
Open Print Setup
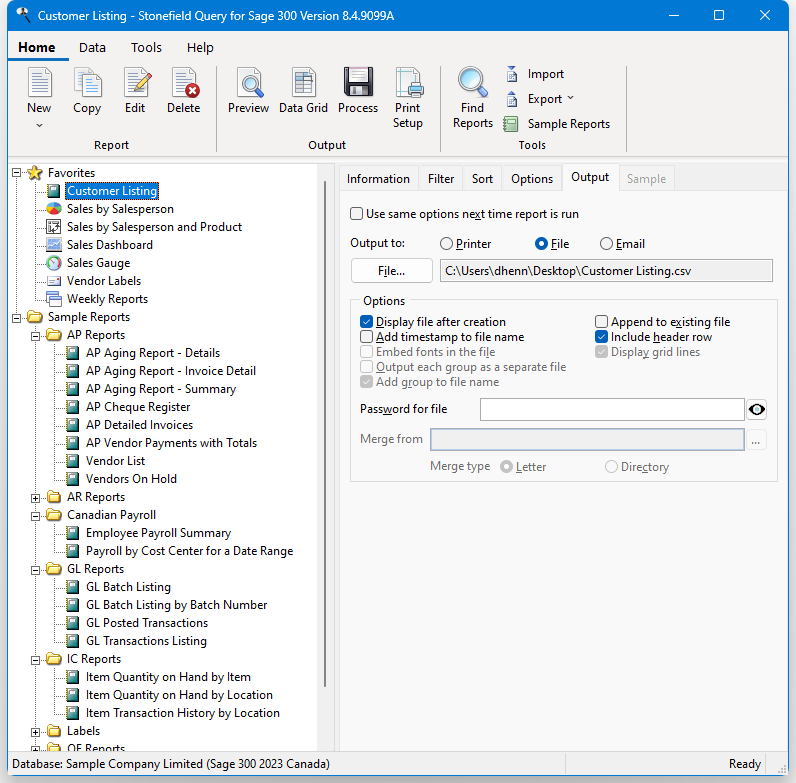pyautogui.click(x=408, y=98)
